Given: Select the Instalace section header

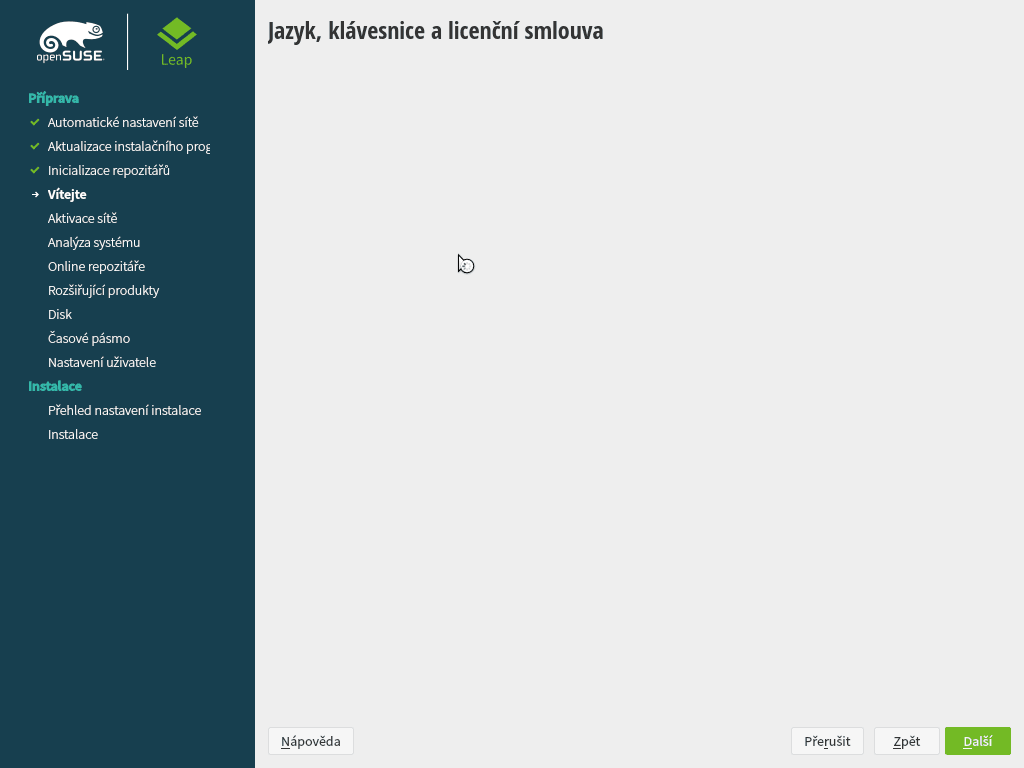Looking at the screenshot, I should tap(55, 386).
